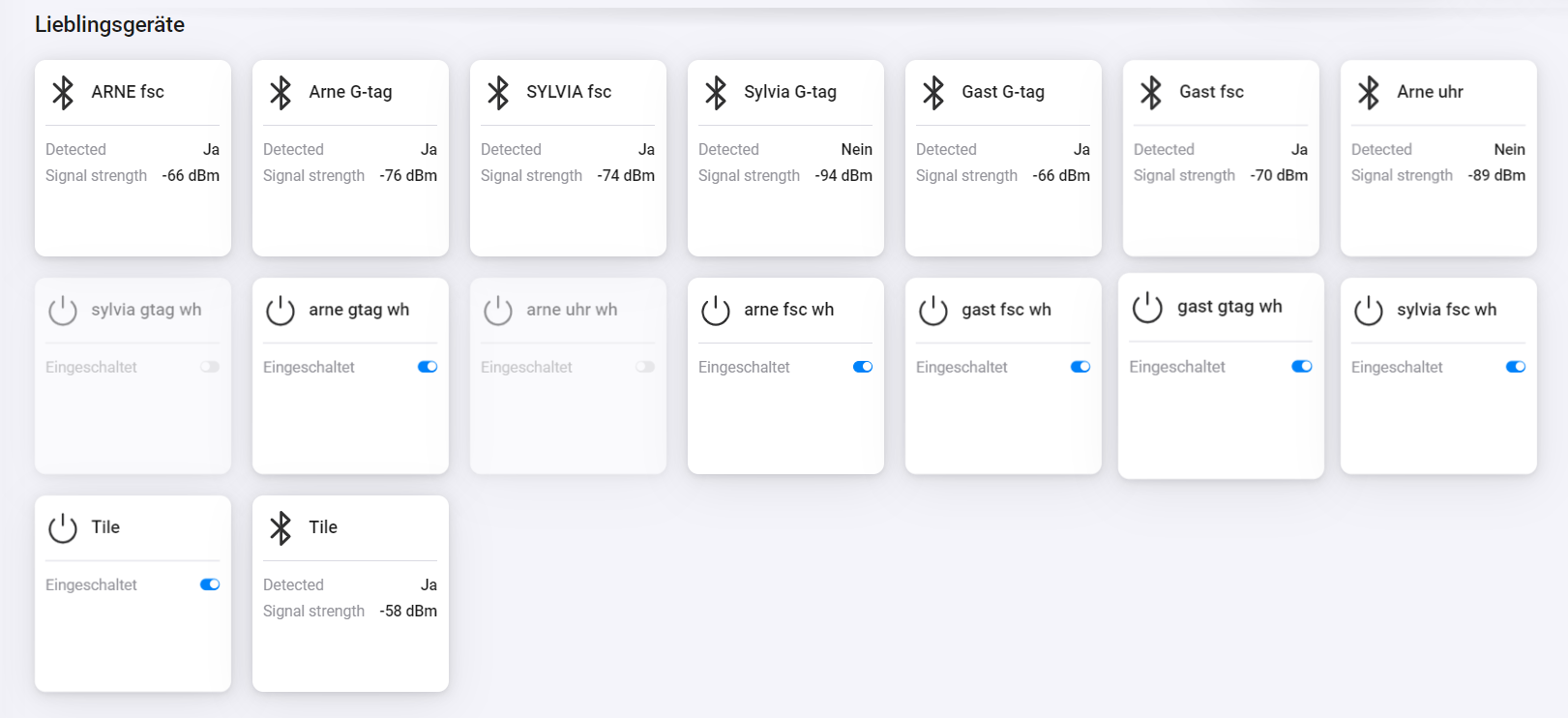Open the SYLVIA fsc Bluetooth icon

[498, 93]
